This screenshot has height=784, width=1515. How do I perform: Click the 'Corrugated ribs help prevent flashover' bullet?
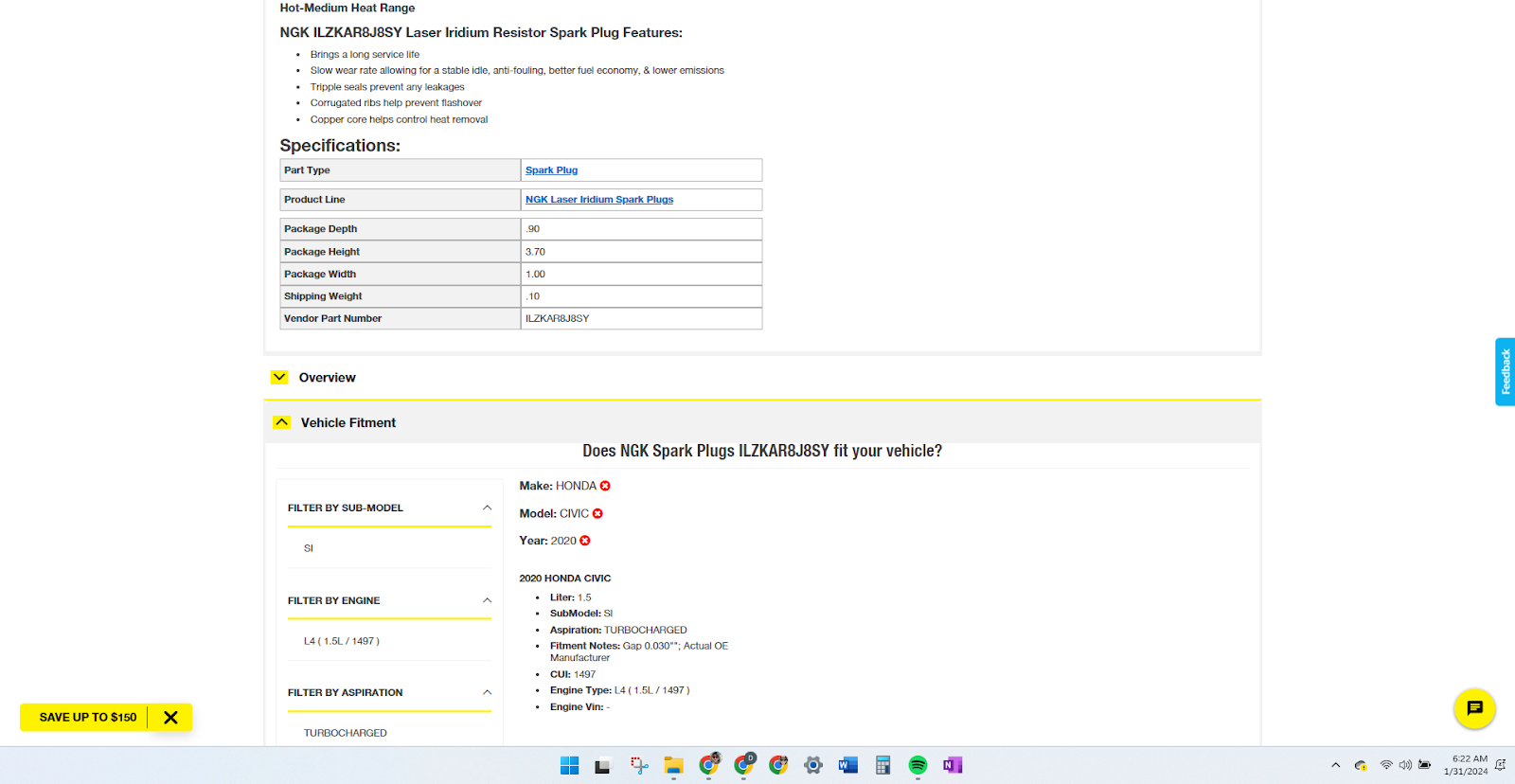pyautogui.click(x=396, y=103)
